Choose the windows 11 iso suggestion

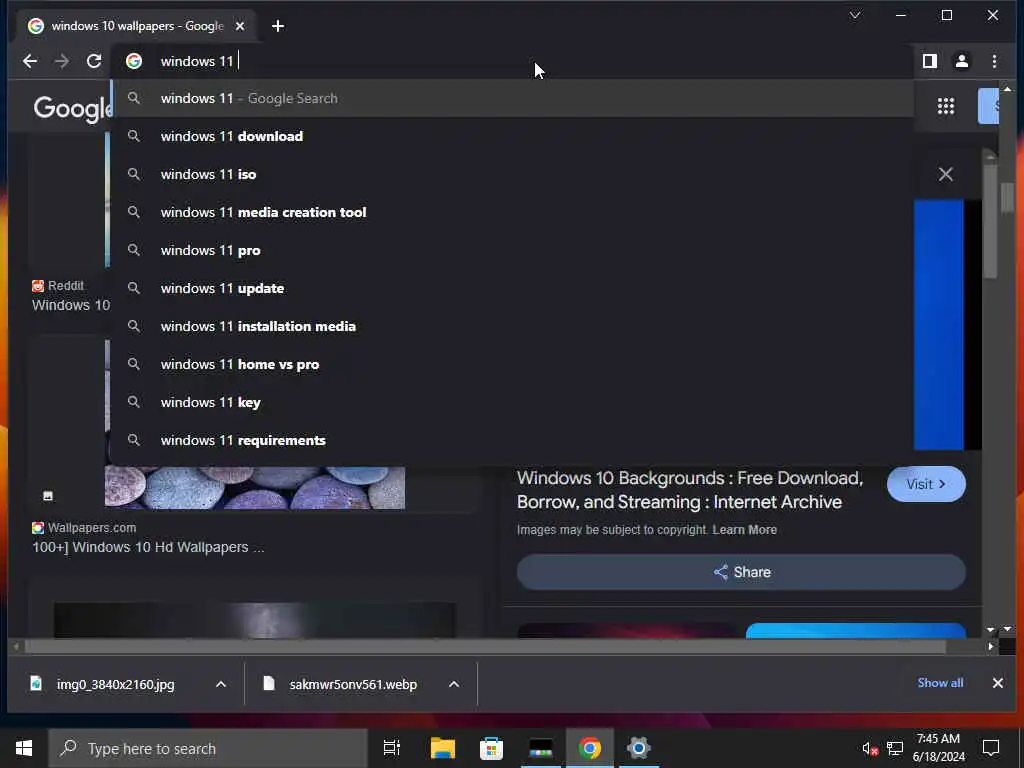click(x=512, y=174)
